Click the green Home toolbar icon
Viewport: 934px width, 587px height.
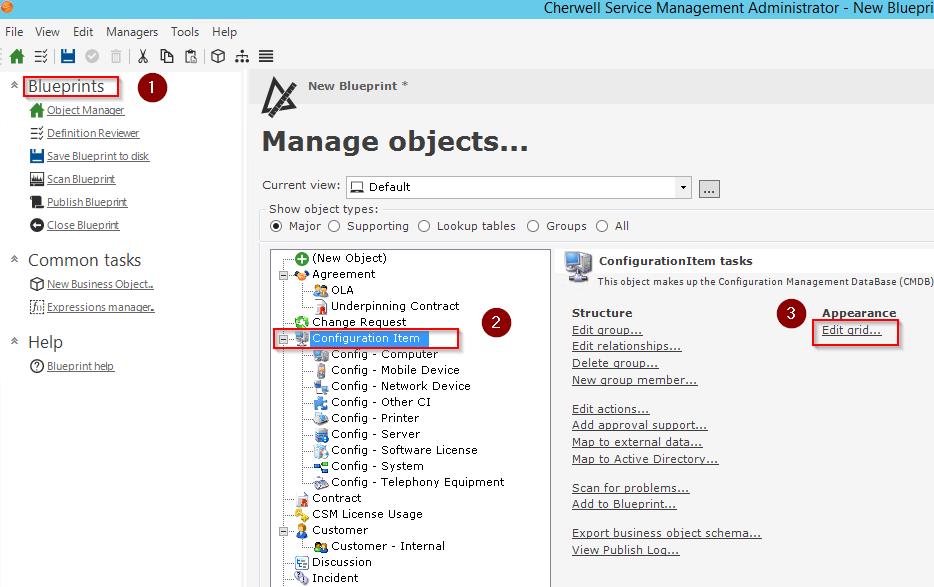click(x=16, y=56)
